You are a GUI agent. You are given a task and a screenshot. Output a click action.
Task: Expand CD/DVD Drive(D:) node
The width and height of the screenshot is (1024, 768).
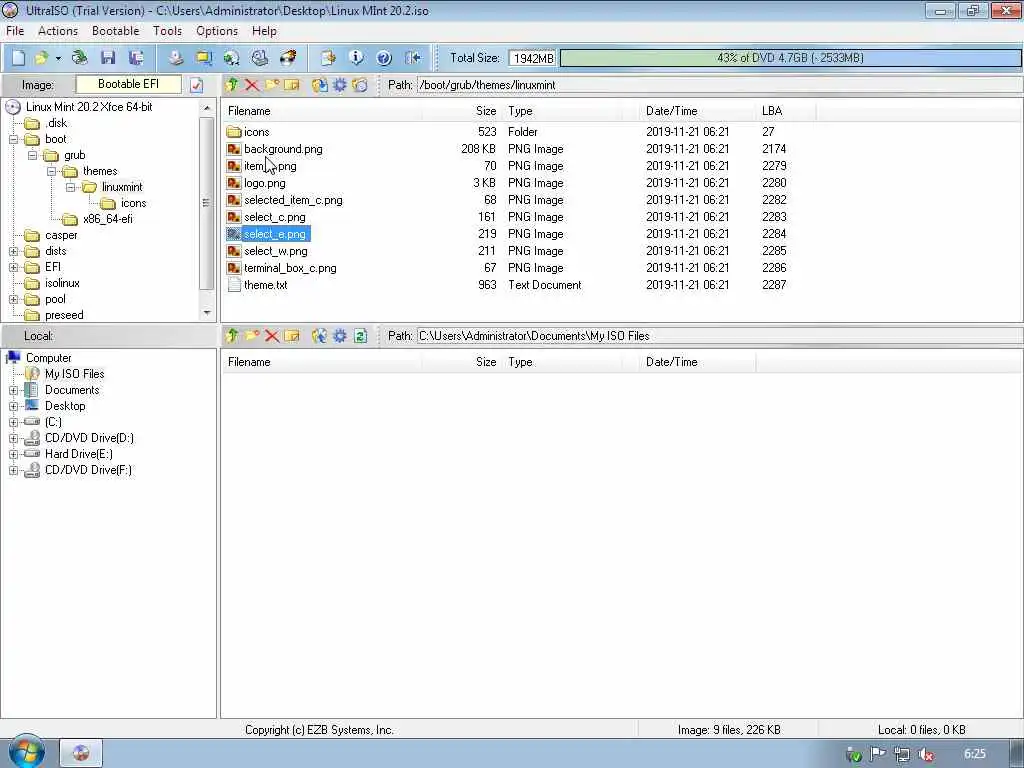click(14, 438)
